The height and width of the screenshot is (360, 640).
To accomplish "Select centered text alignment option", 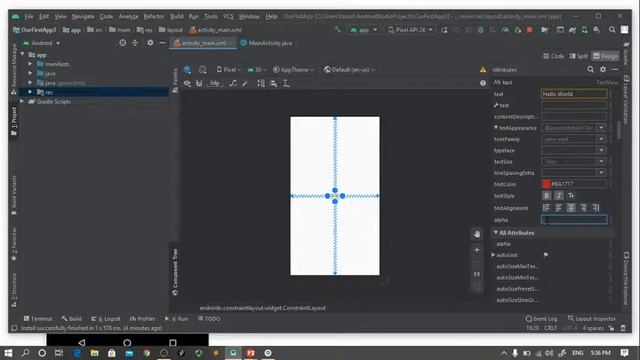I will coord(571,208).
